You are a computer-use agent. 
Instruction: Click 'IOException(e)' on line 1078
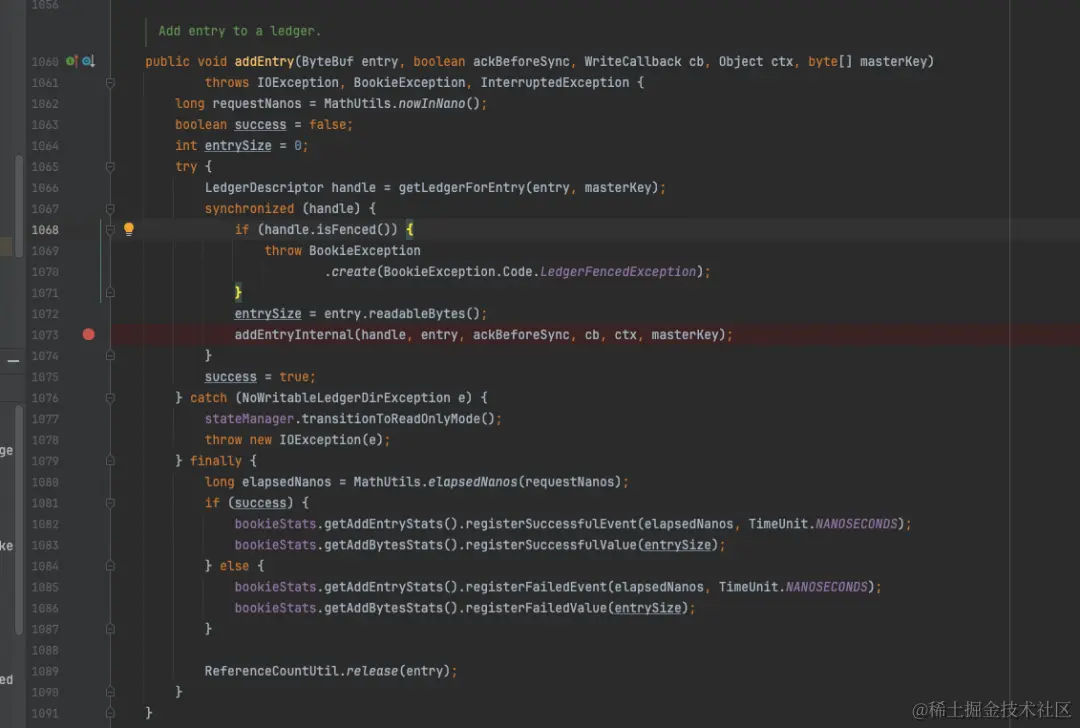(331, 439)
